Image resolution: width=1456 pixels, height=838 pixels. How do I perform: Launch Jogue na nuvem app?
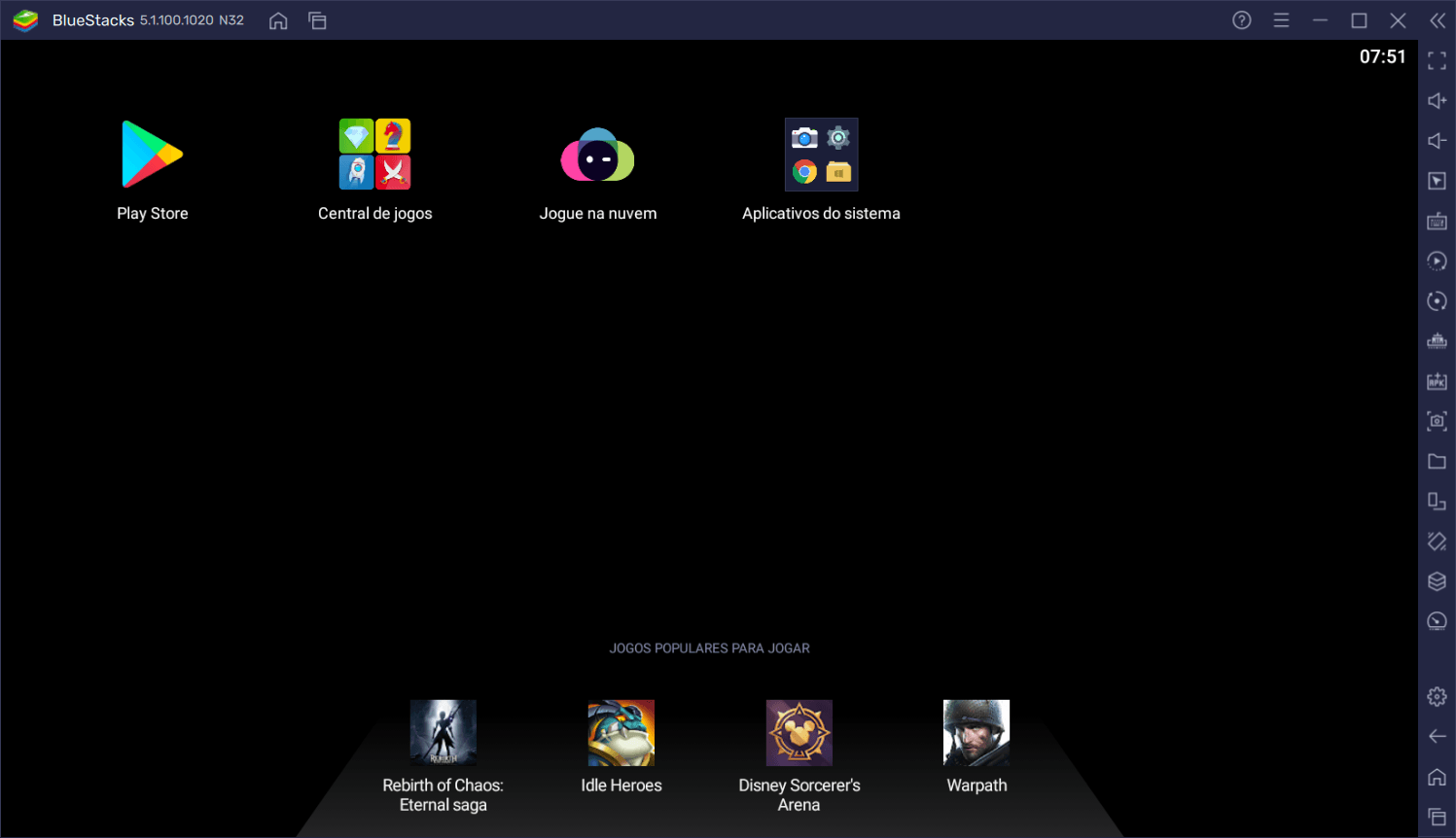point(597,156)
